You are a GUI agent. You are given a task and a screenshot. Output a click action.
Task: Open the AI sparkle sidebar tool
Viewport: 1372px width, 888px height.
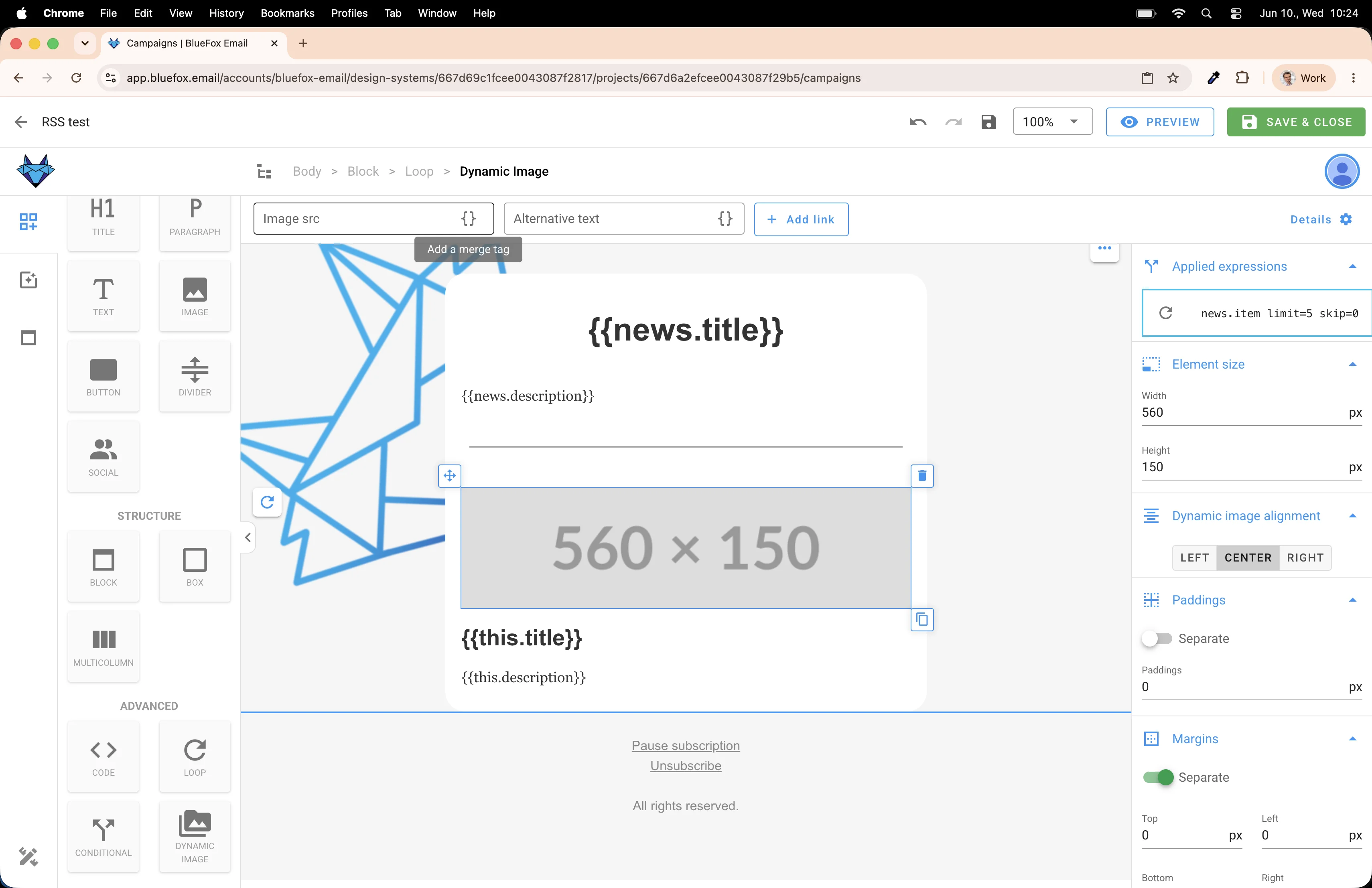[x=28, y=280]
